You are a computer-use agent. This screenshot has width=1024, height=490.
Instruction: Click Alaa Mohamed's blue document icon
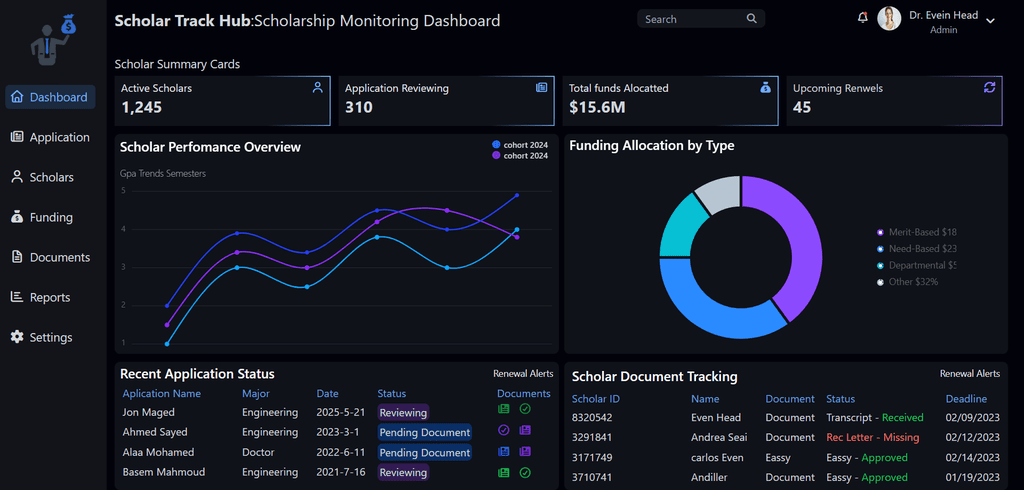tap(504, 451)
